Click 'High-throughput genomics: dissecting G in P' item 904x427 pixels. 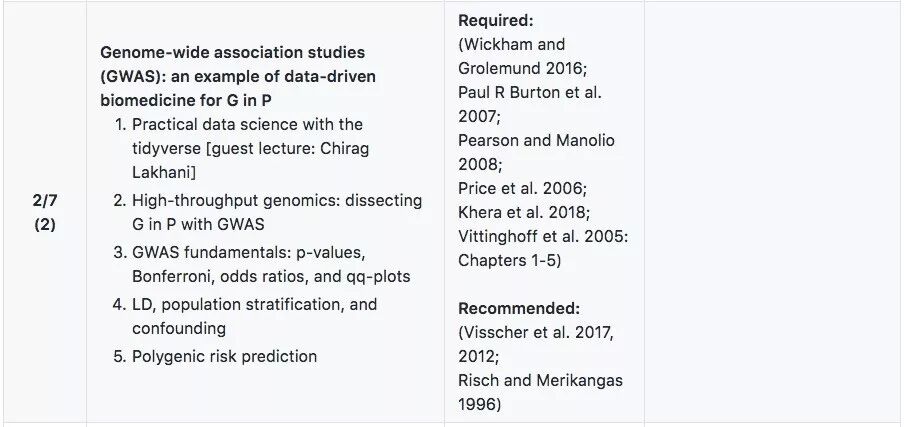coord(277,200)
